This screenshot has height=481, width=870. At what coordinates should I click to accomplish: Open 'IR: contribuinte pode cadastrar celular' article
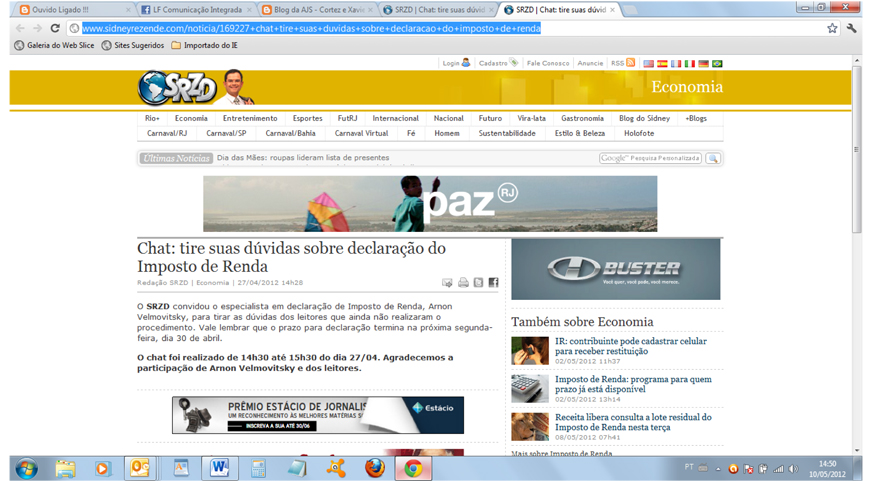click(631, 346)
